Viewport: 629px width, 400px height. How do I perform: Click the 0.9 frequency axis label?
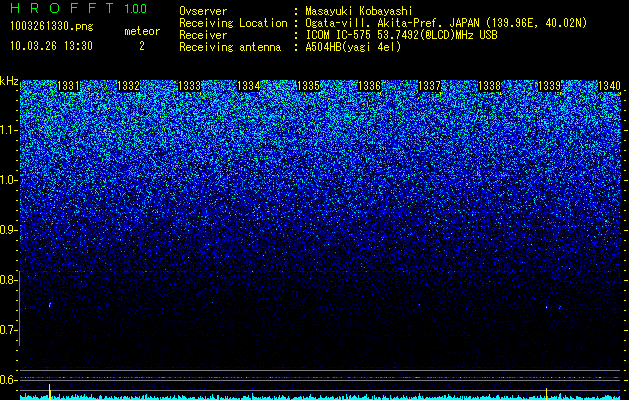click(7, 230)
